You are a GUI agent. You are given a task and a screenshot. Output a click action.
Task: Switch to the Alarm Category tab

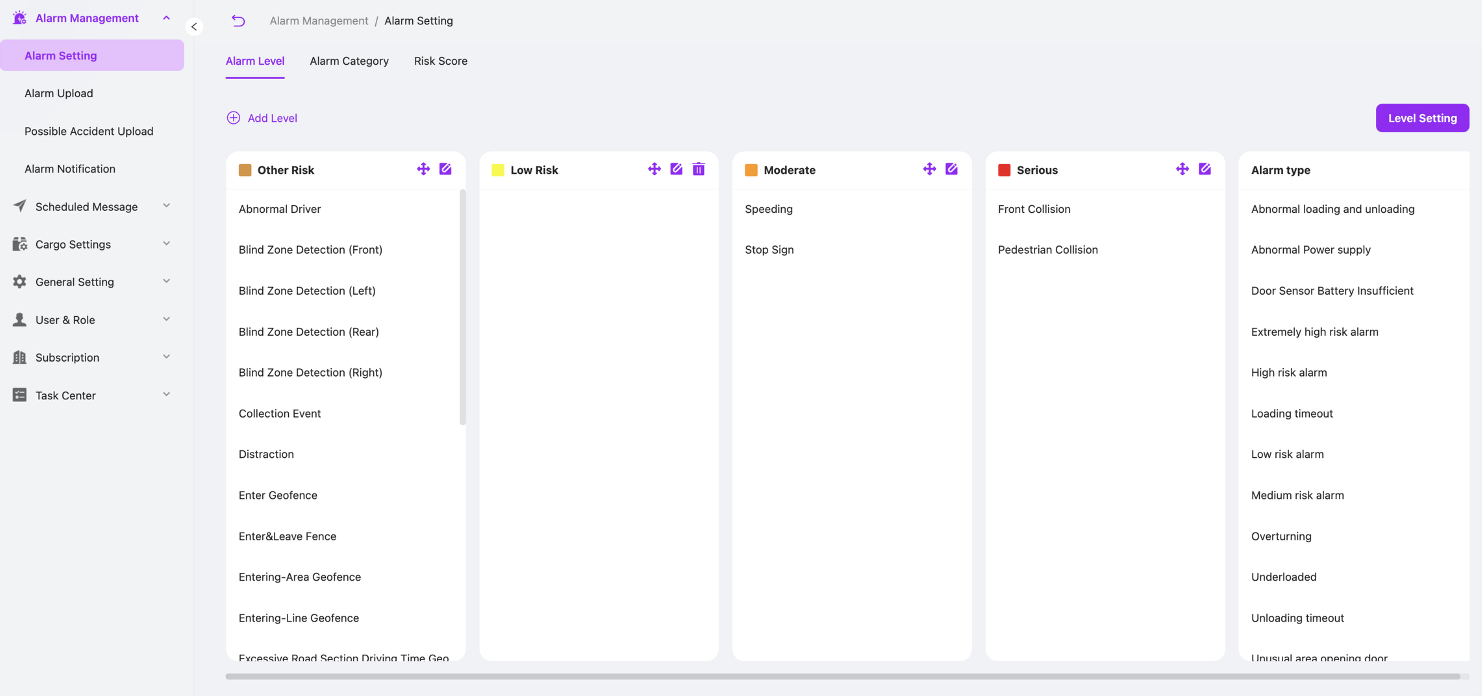click(349, 61)
